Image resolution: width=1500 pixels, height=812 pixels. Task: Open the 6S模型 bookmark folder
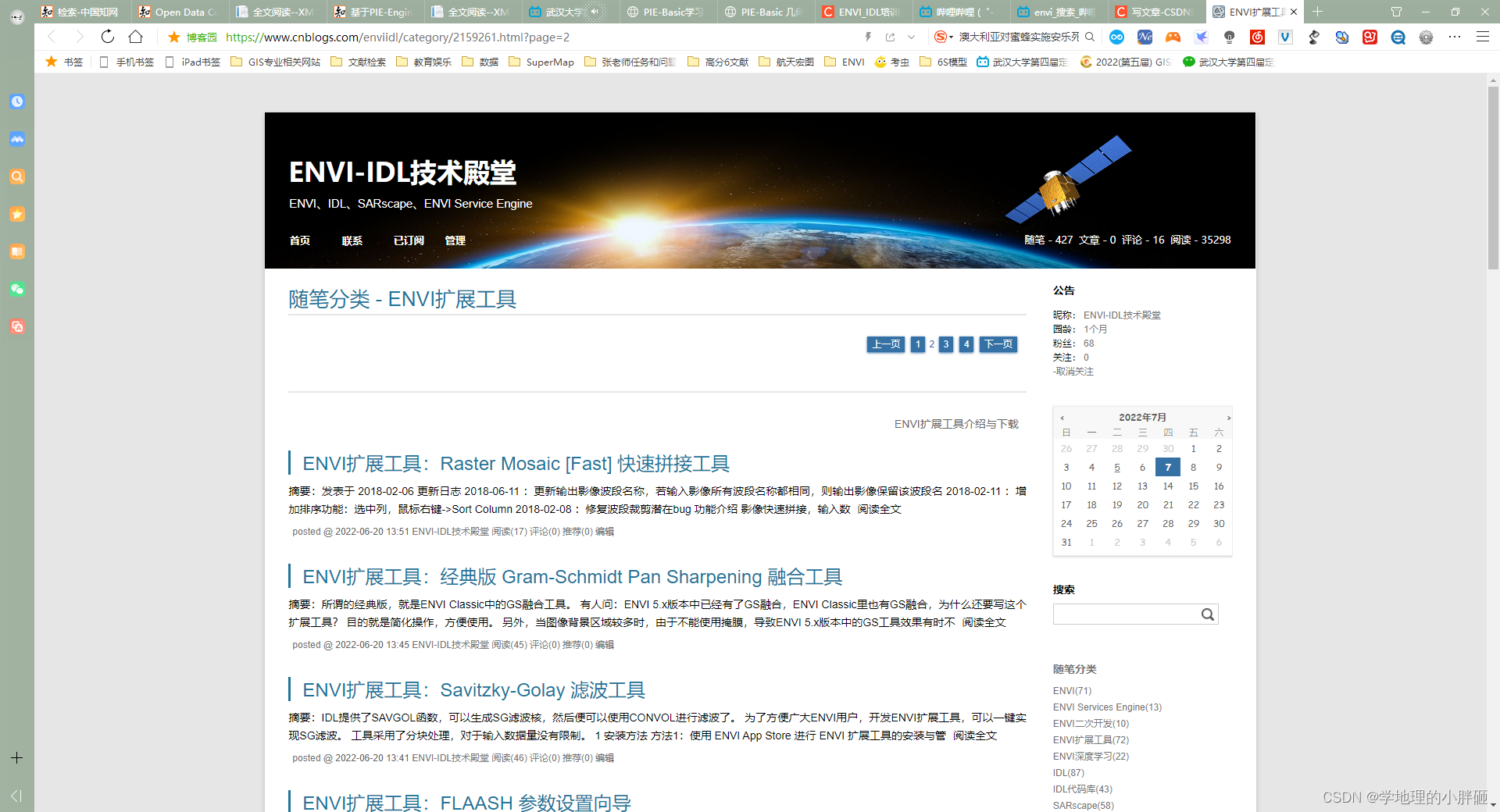click(943, 62)
